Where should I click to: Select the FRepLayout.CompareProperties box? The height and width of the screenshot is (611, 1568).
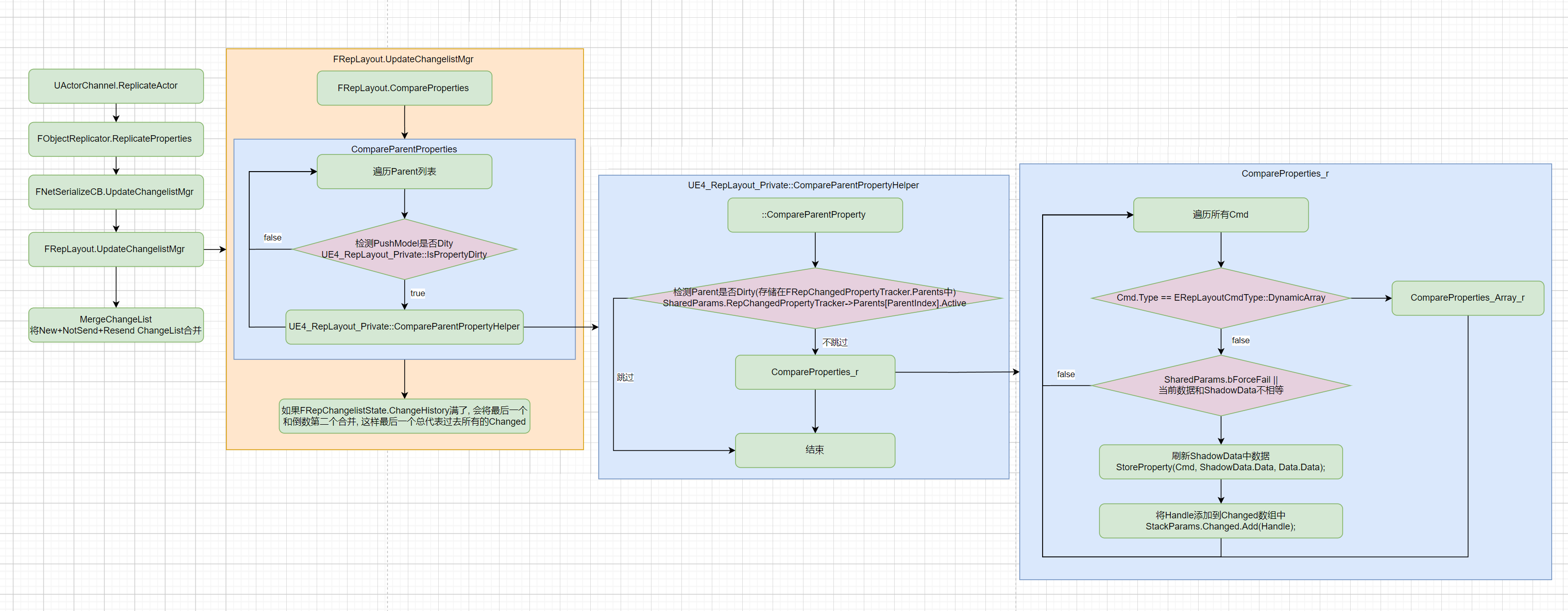404,88
